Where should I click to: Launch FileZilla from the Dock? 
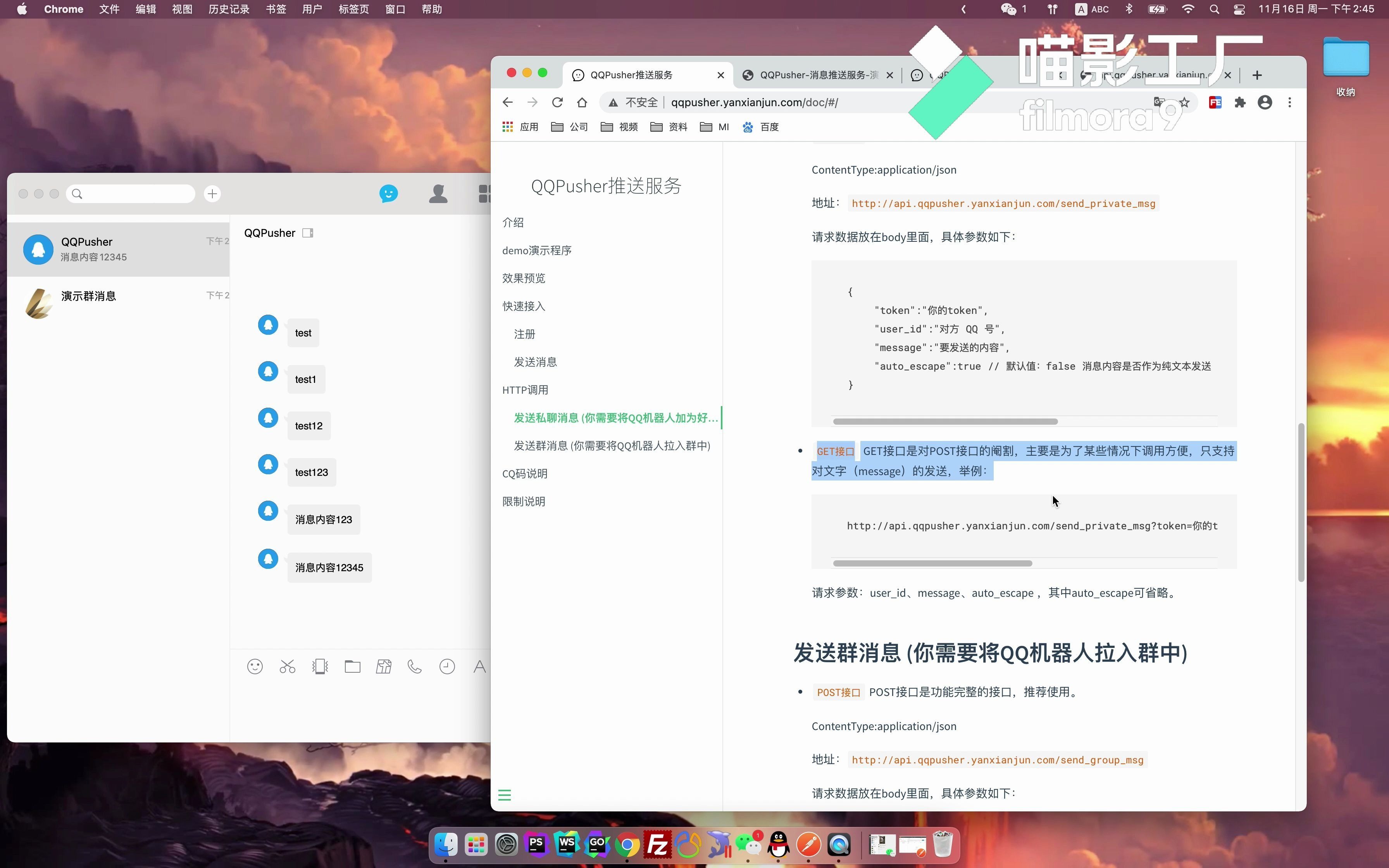(657, 844)
